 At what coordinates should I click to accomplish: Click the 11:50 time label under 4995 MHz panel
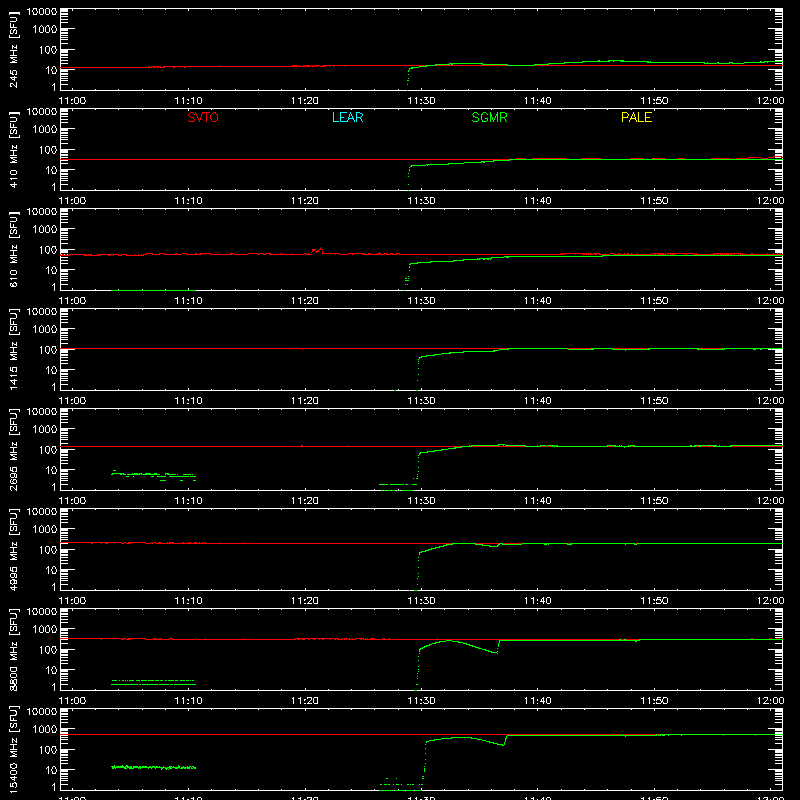click(654, 601)
